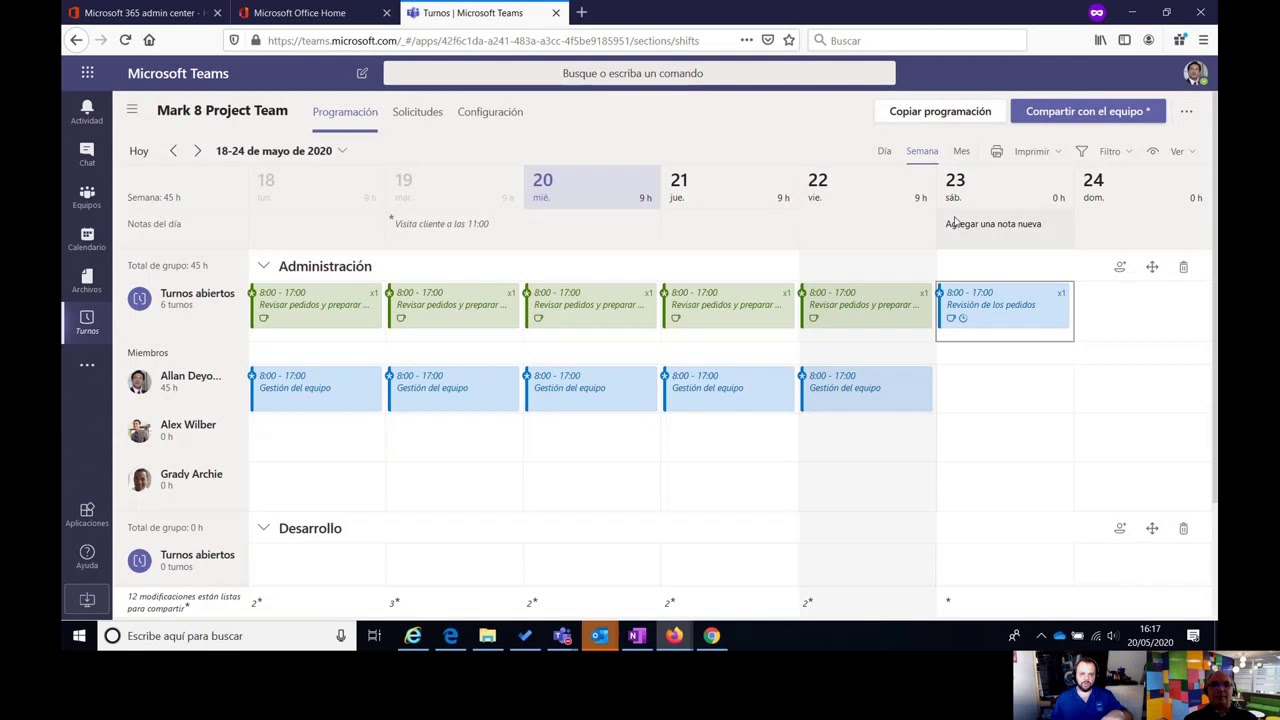Open the Teams app launcher waffle
The width and height of the screenshot is (1280, 720).
click(87, 73)
